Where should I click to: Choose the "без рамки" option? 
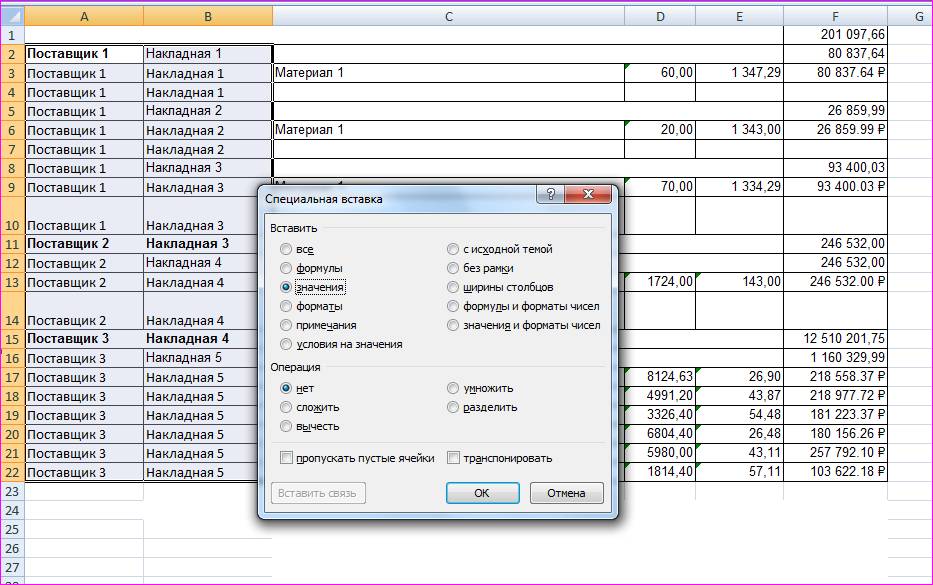pyautogui.click(x=454, y=268)
